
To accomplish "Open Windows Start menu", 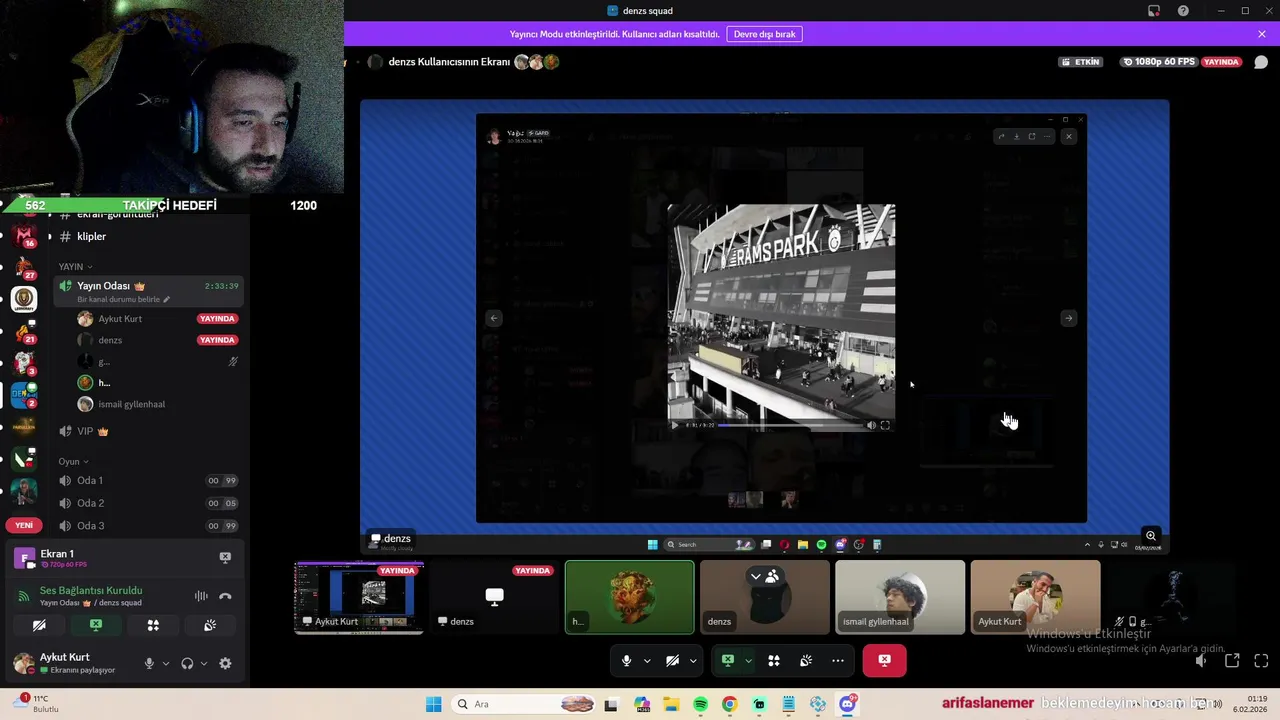I will coord(433,704).
